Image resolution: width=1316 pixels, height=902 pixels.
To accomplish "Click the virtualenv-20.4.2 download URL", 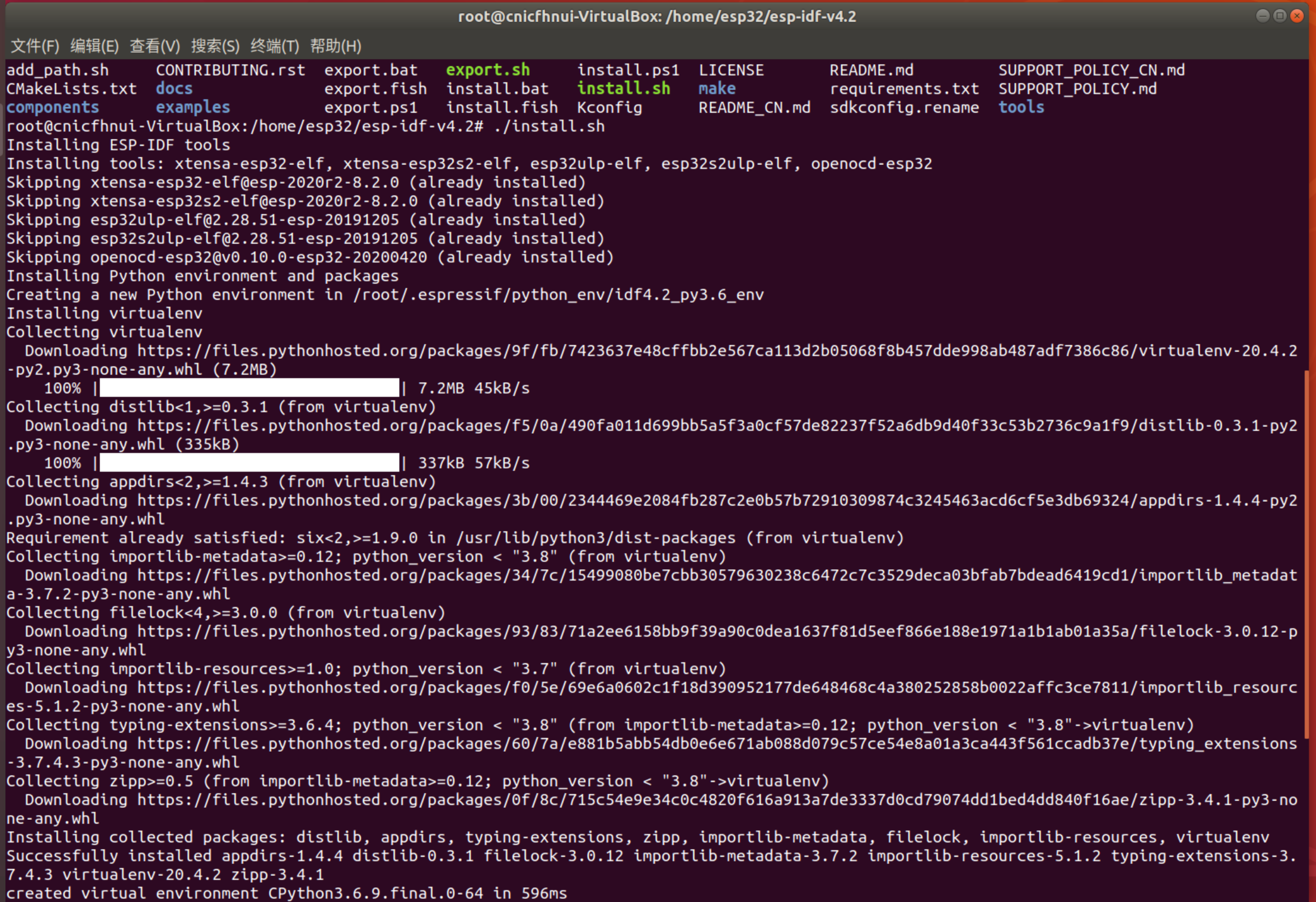I will [624, 350].
